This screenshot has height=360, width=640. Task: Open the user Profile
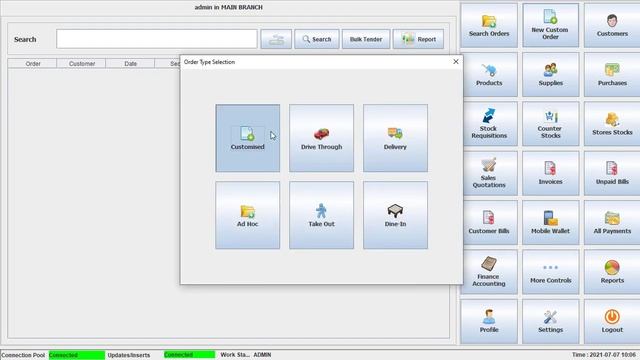(x=489, y=322)
